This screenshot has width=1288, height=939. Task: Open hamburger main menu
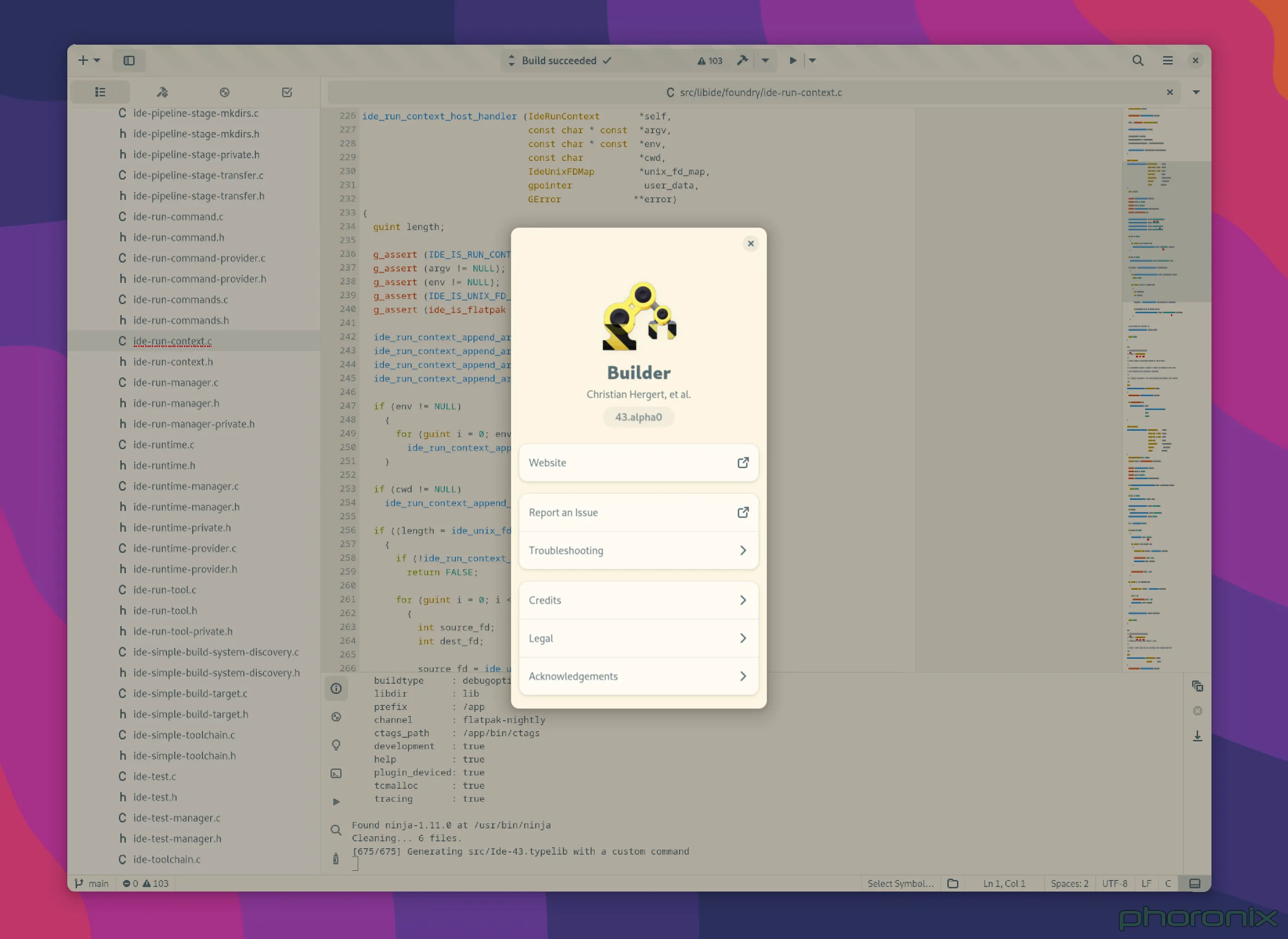pos(1167,60)
